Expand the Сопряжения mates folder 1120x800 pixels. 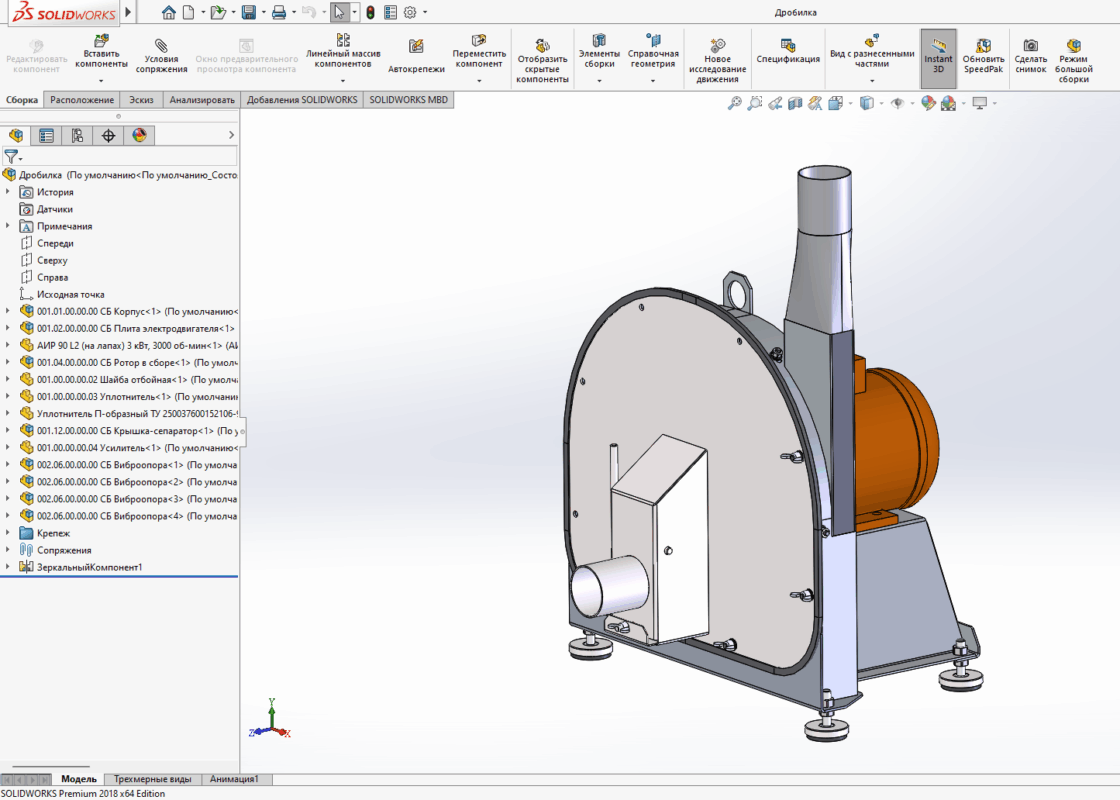click(x=8, y=550)
